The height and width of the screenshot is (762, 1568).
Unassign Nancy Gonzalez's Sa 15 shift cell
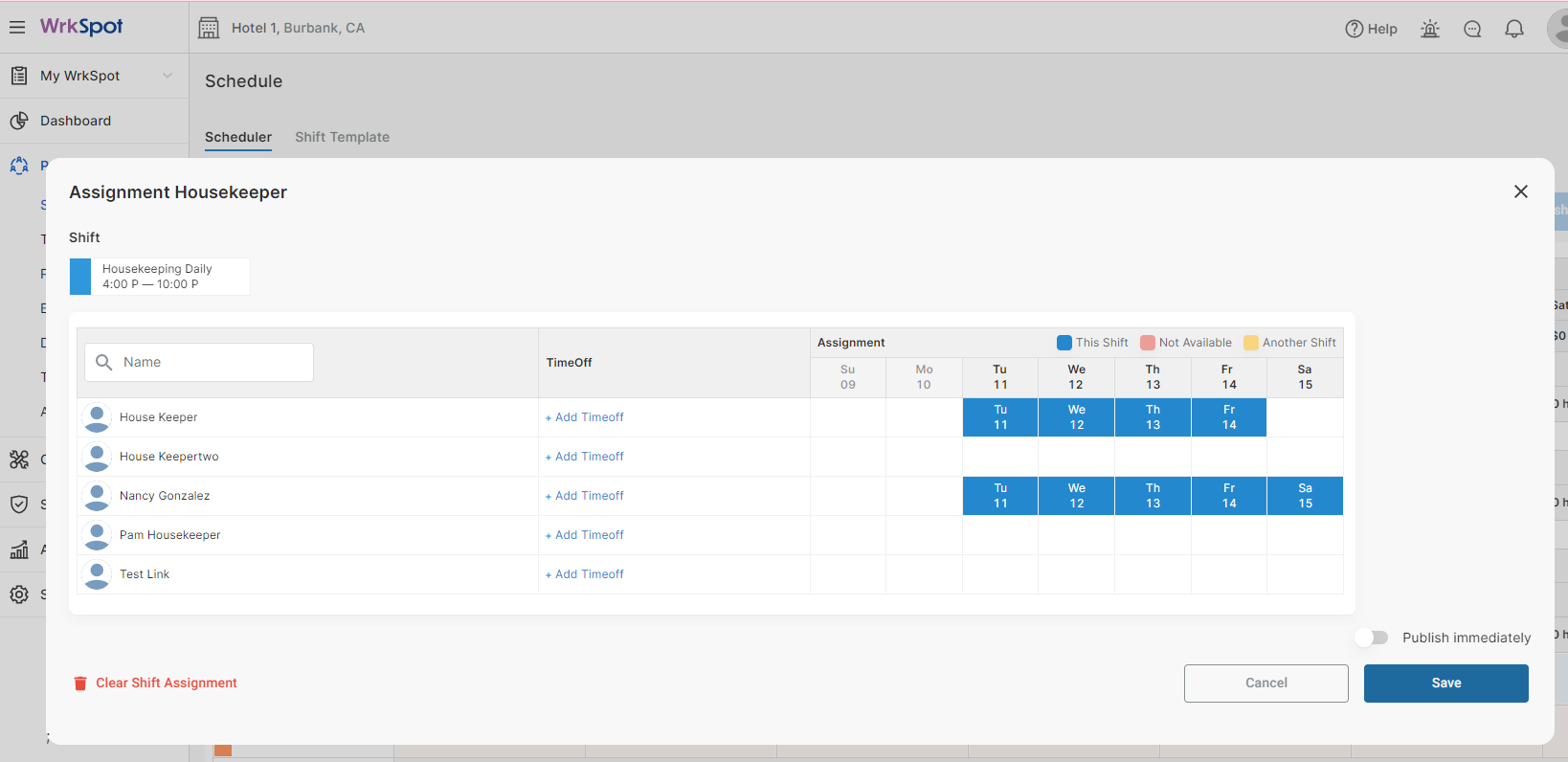pos(1305,496)
